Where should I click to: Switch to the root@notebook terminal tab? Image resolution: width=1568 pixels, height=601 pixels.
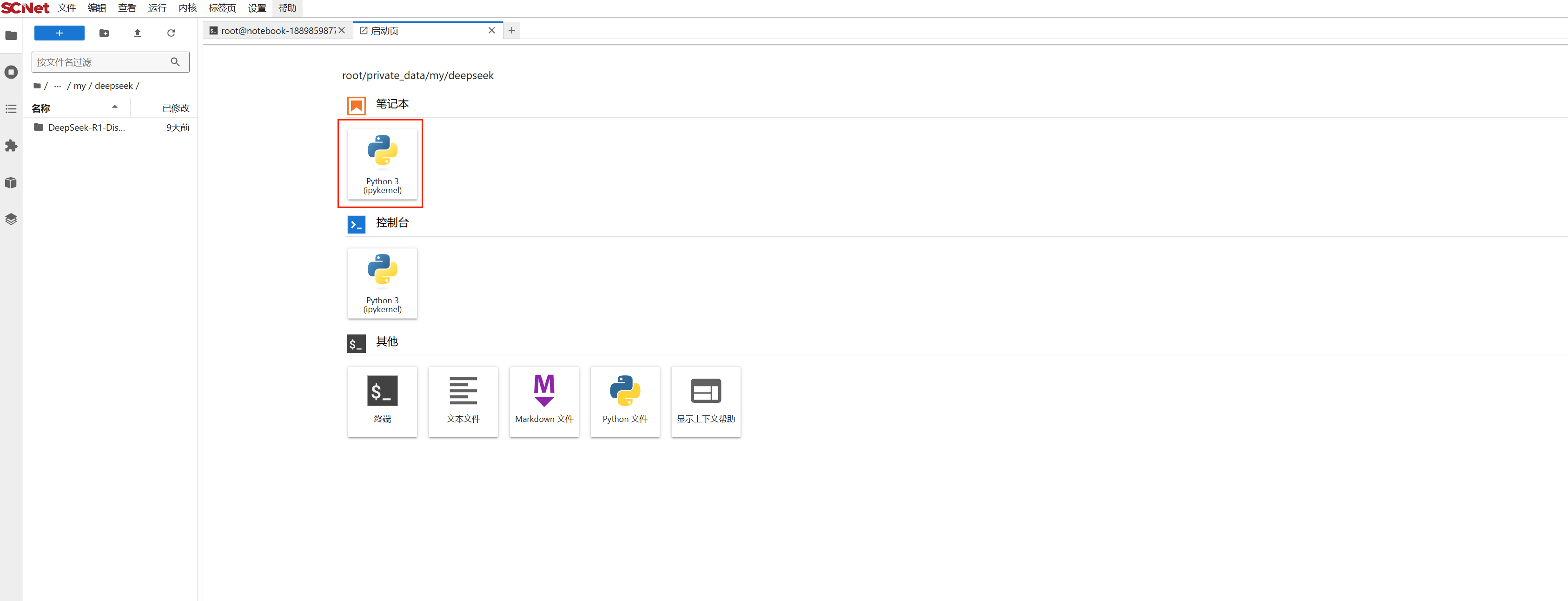click(x=277, y=30)
